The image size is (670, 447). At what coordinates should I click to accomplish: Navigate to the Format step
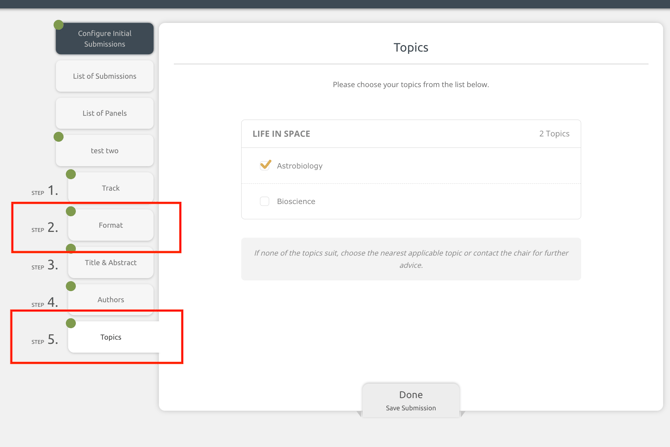111,226
